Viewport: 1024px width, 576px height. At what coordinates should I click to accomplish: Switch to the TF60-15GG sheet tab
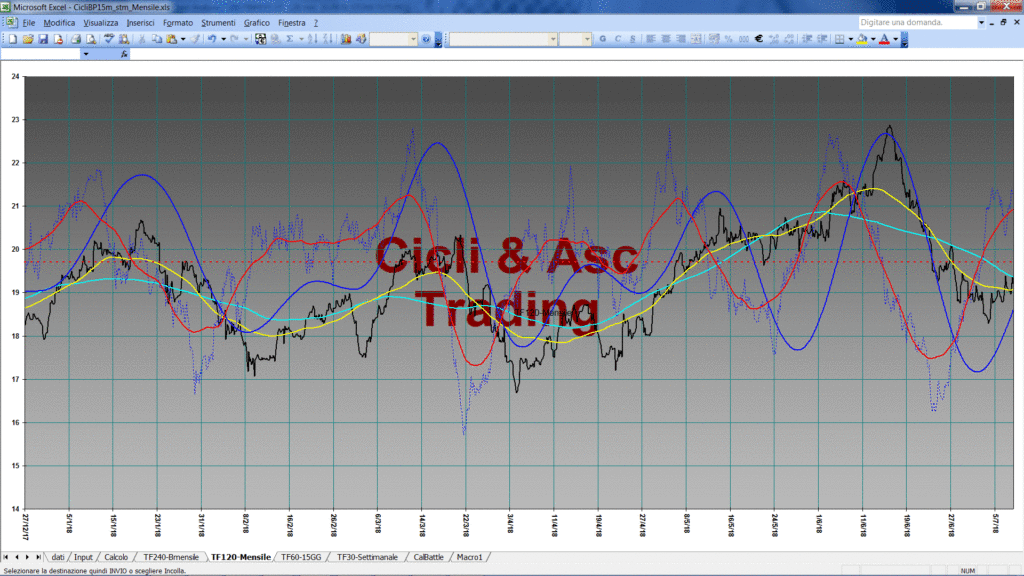[x=301, y=557]
